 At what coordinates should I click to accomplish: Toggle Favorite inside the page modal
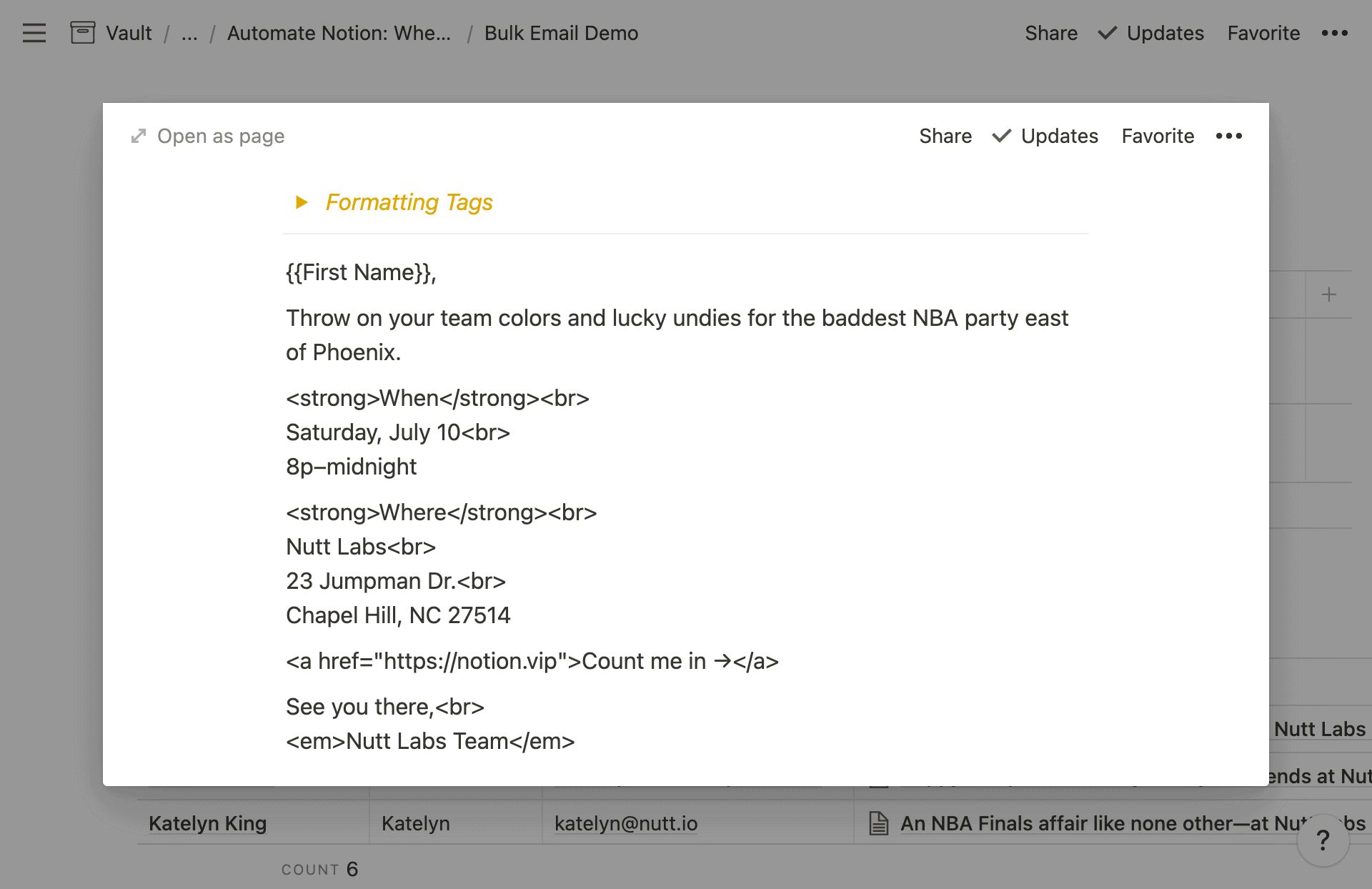pos(1157,136)
